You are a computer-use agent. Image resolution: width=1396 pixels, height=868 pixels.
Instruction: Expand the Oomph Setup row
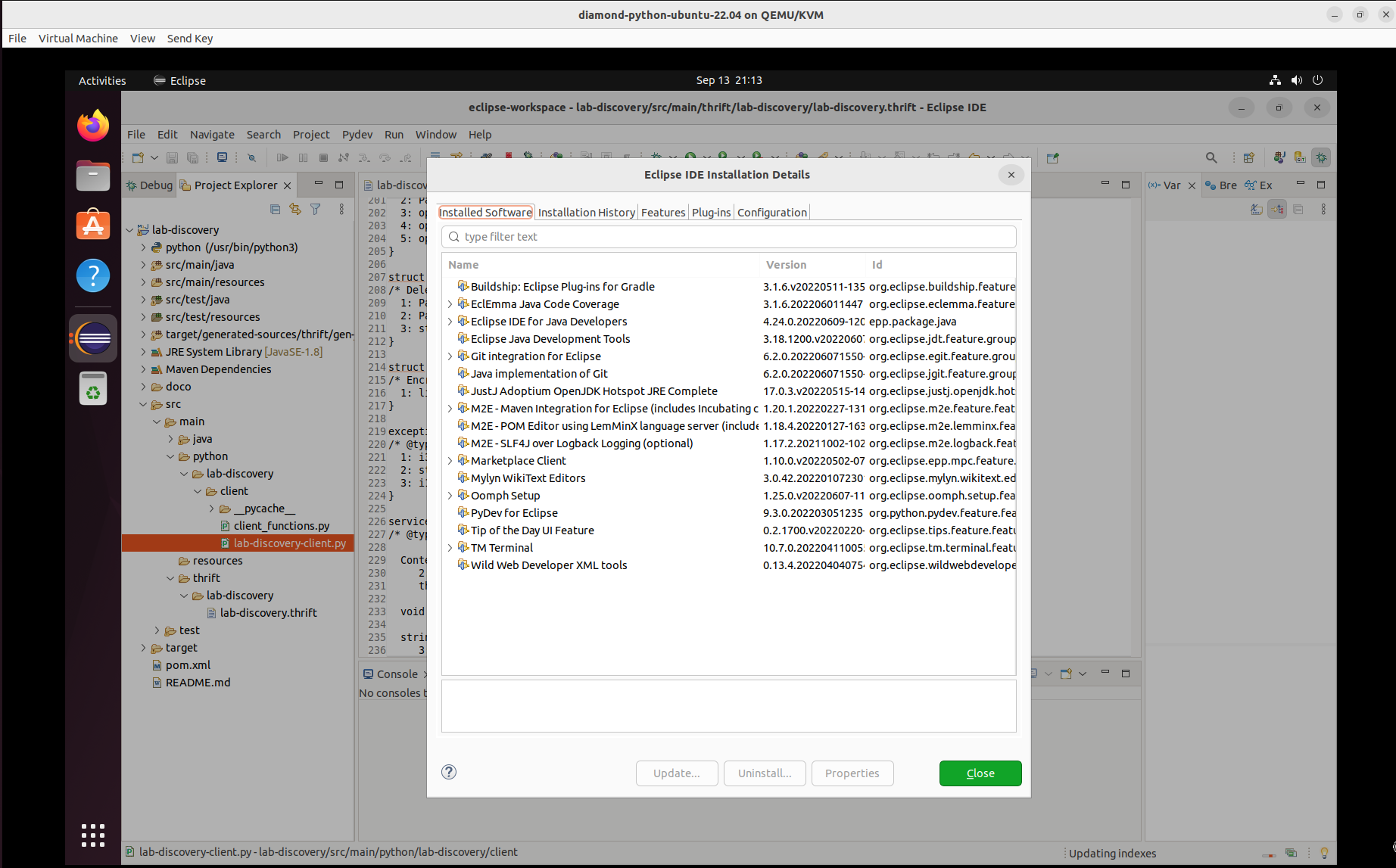click(450, 496)
